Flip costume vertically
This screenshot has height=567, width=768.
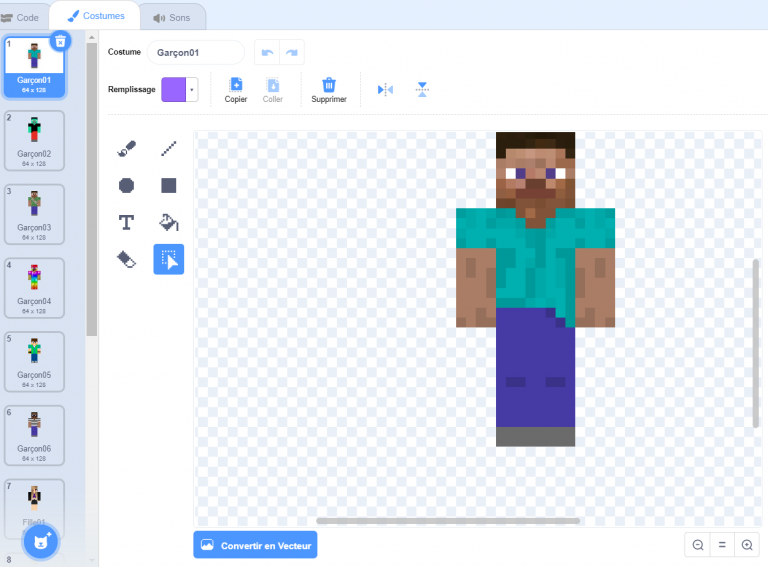coord(422,90)
